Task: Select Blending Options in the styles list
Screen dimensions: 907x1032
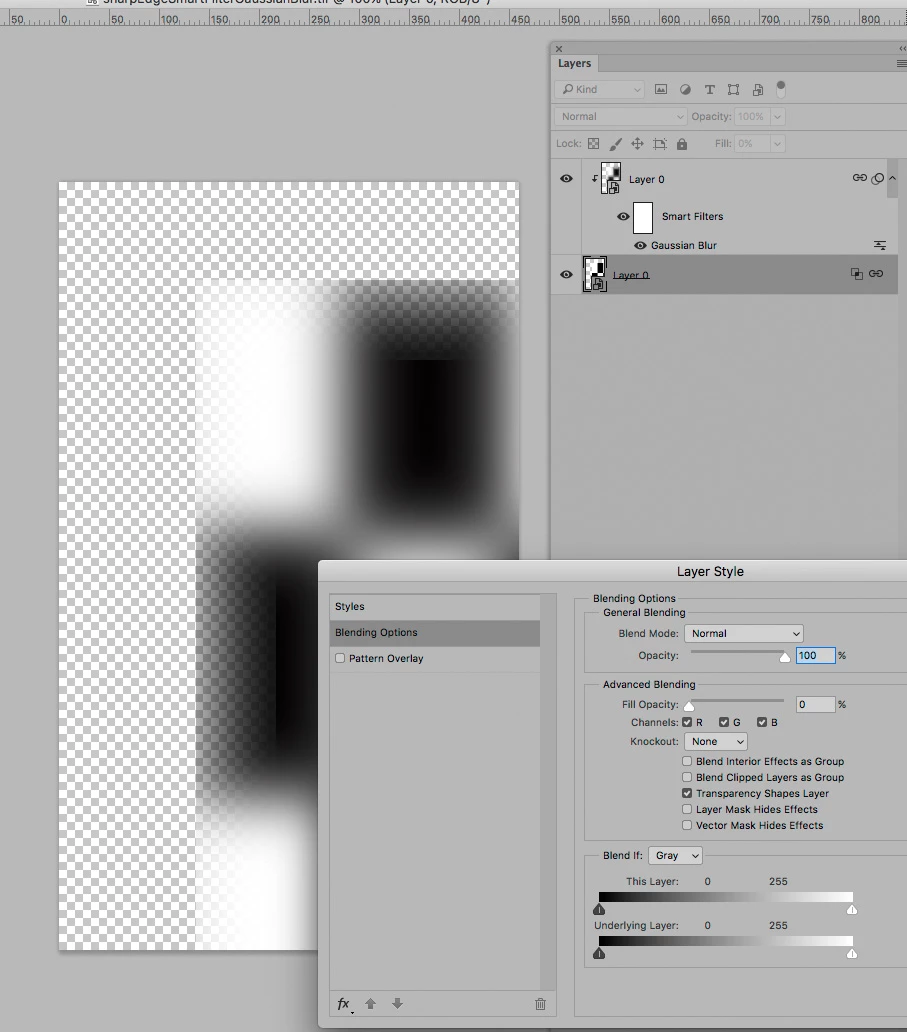Action: point(434,632)
